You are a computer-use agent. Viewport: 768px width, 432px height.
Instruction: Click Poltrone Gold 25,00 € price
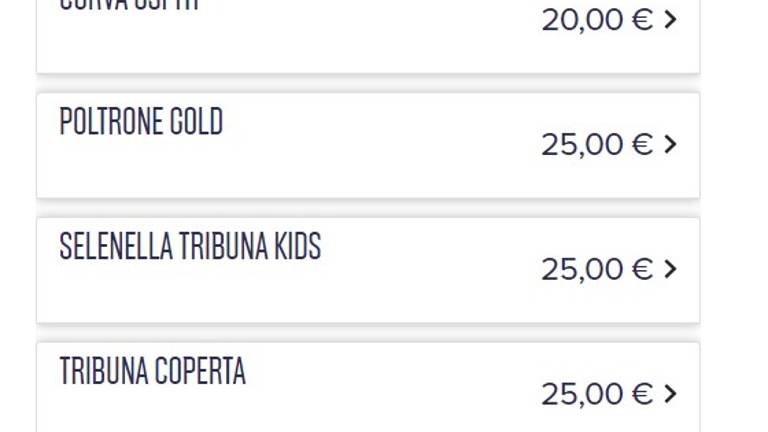click(x=597, y=145)
